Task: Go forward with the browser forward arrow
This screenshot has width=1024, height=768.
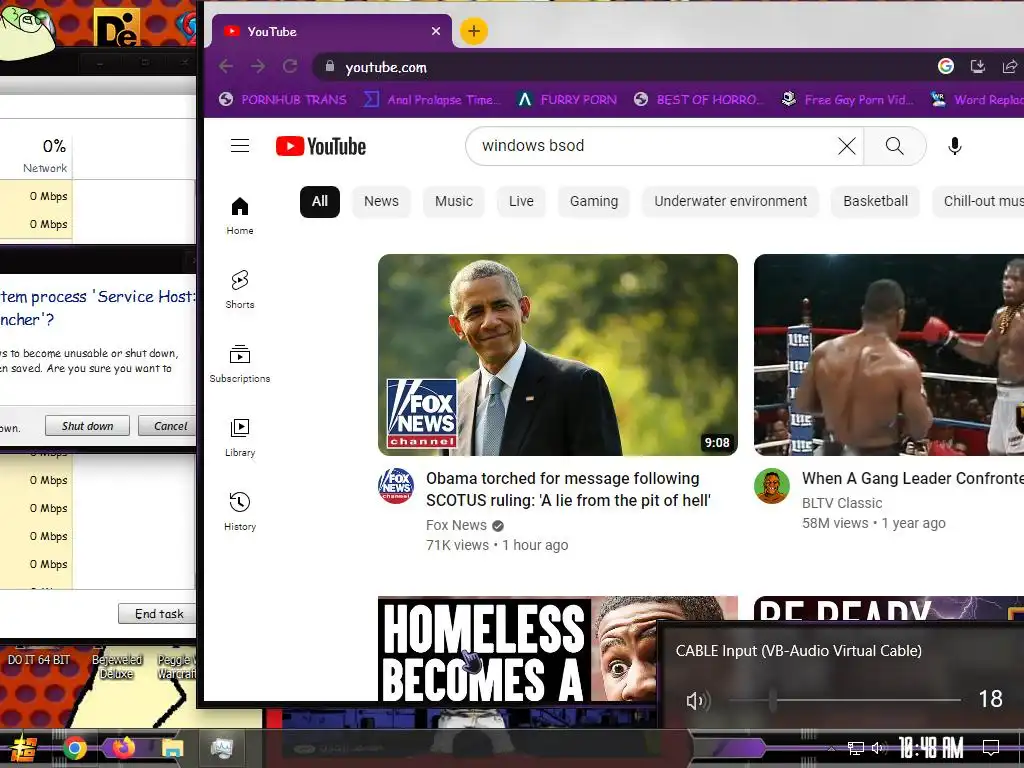Action: [x=258, y=67]
